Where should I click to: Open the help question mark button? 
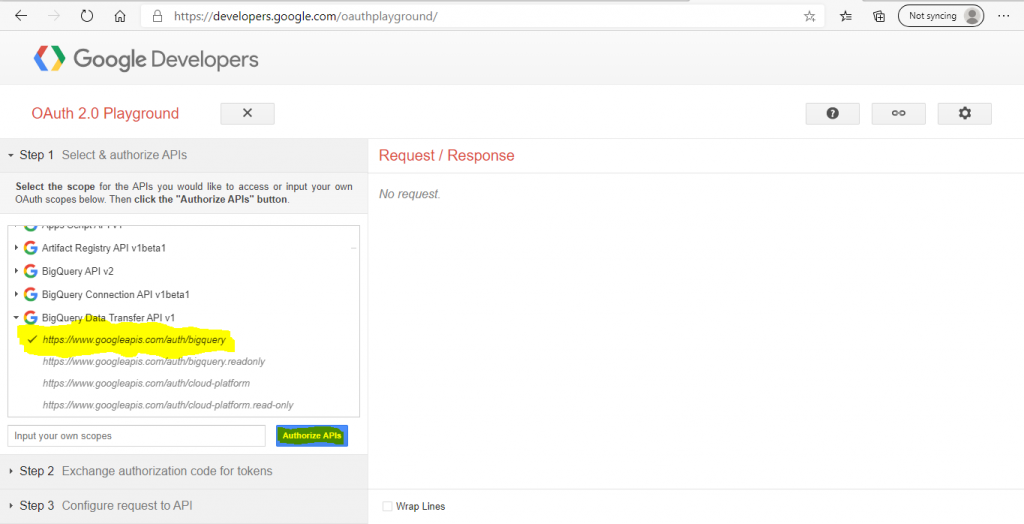[833, 113]
